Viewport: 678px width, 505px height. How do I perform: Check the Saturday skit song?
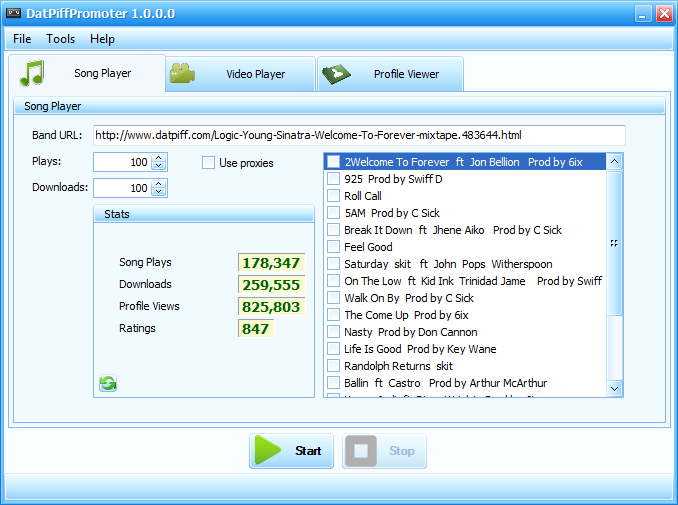pyautogui.click(x=333, y=264)
